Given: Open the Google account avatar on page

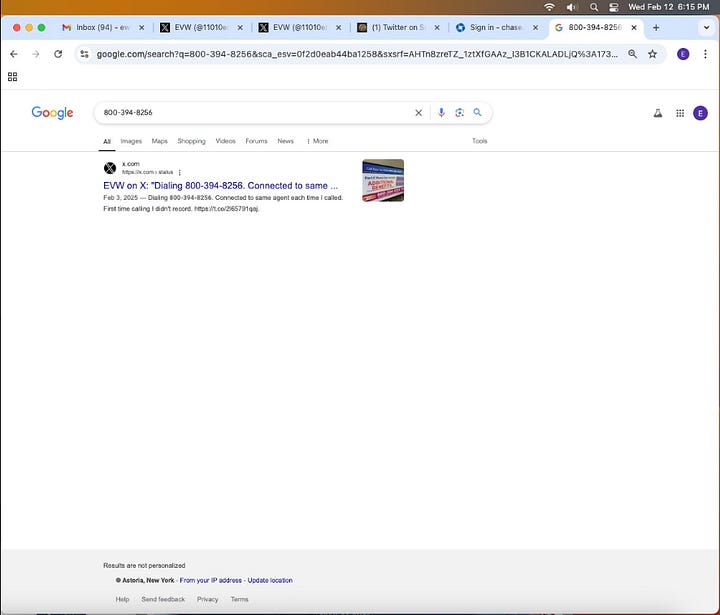Looking at the screenshot, I should (x=700, y=113).
